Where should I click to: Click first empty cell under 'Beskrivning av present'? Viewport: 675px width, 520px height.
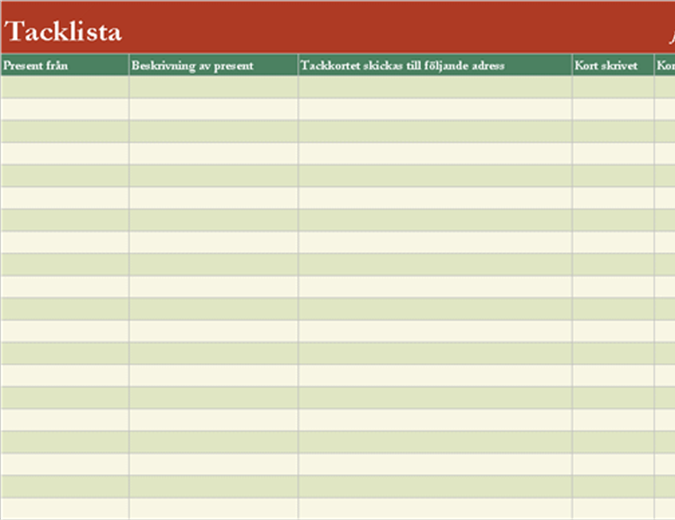[213, 88]
